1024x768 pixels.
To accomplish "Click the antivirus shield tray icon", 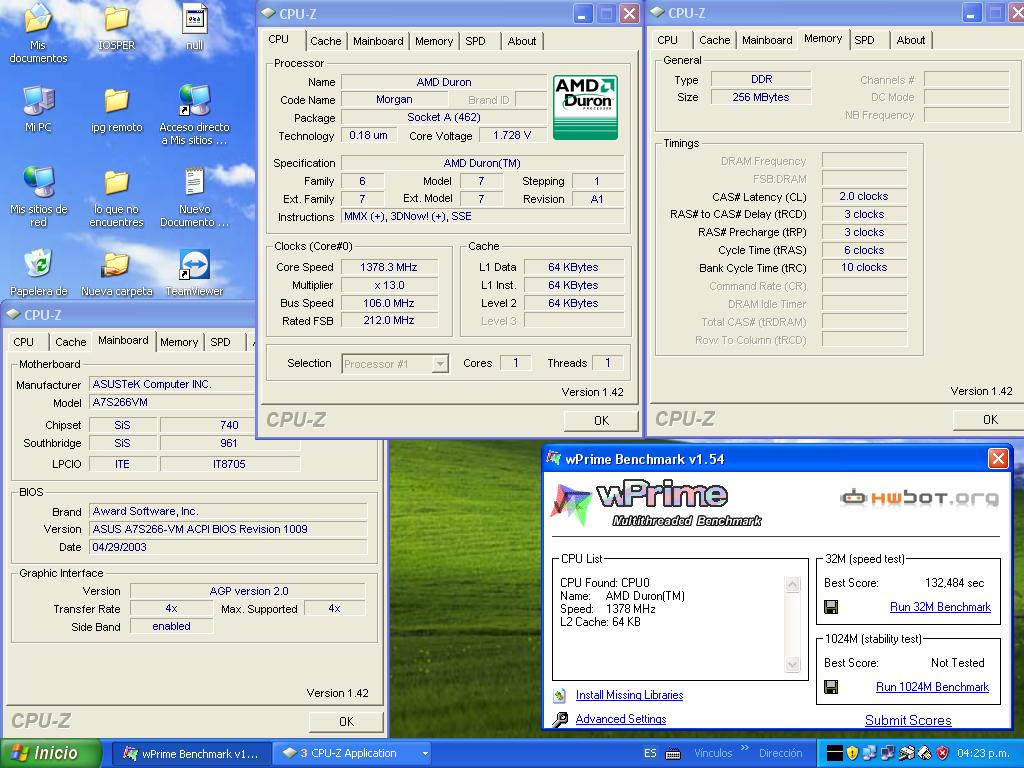I will [x=942, y=753].
